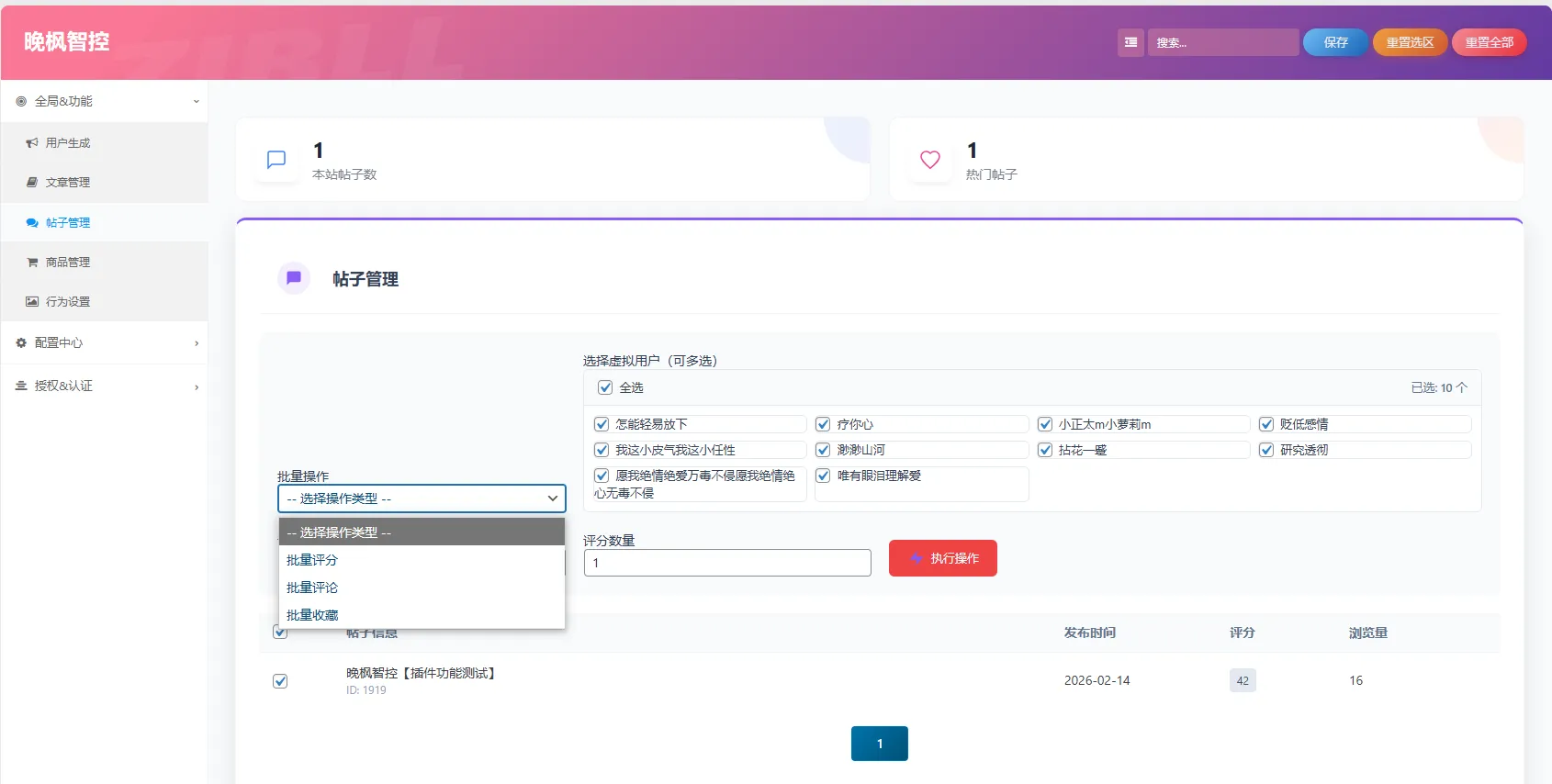Click the 已选: 10 个 counter text
The width and height of the screenshot is (1552, 784).
pos(1439,387)
